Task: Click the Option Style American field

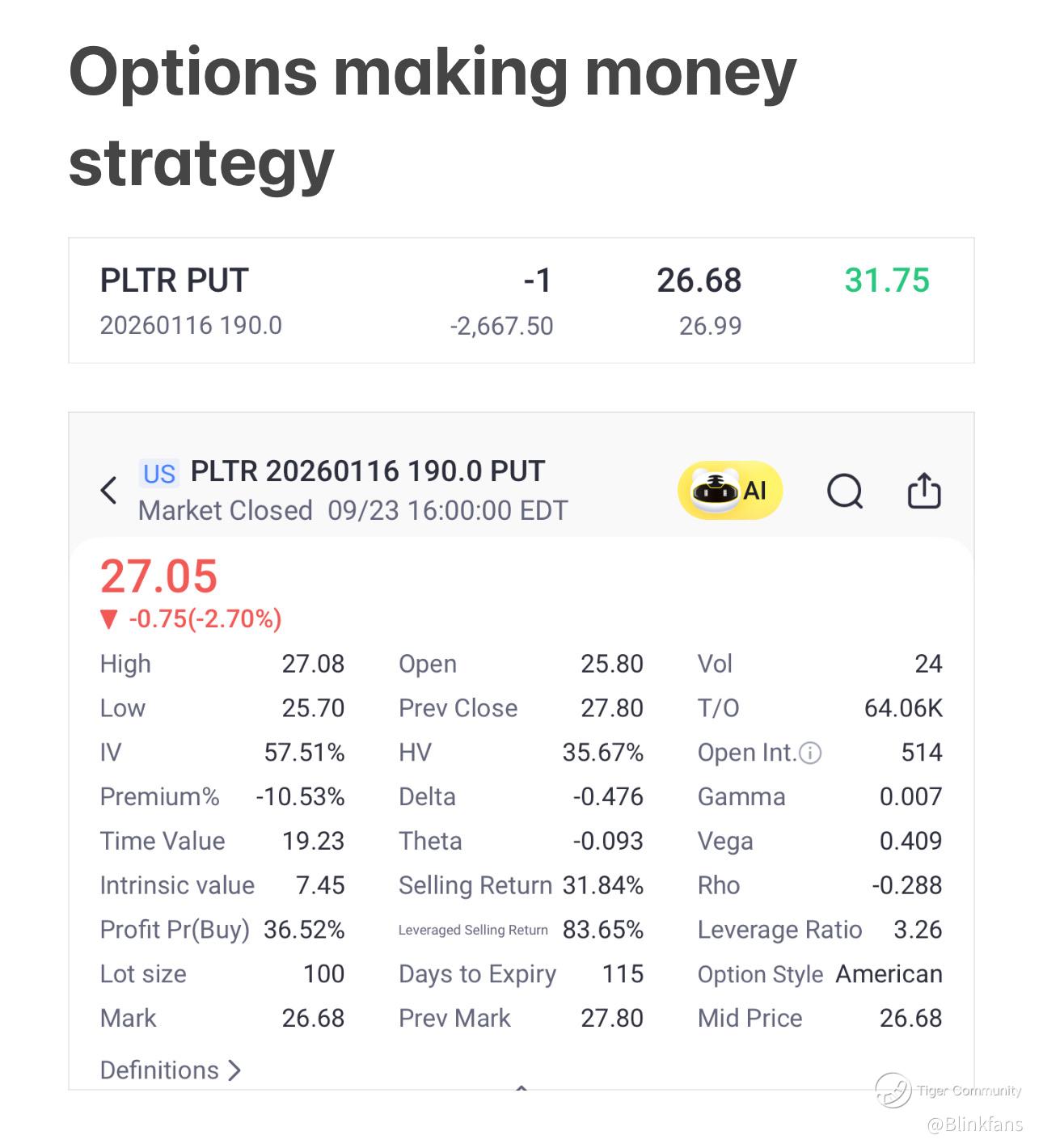Action: pos(820,974)
